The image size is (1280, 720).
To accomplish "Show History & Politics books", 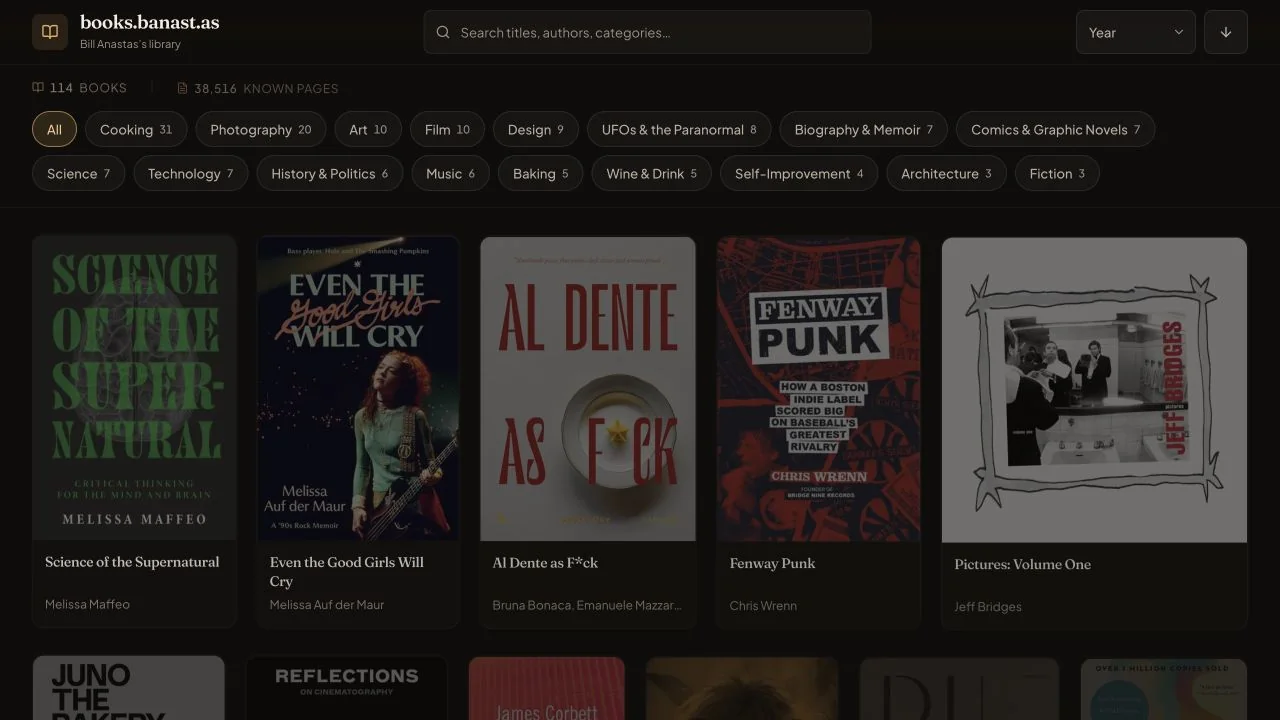I will [329, 173].
